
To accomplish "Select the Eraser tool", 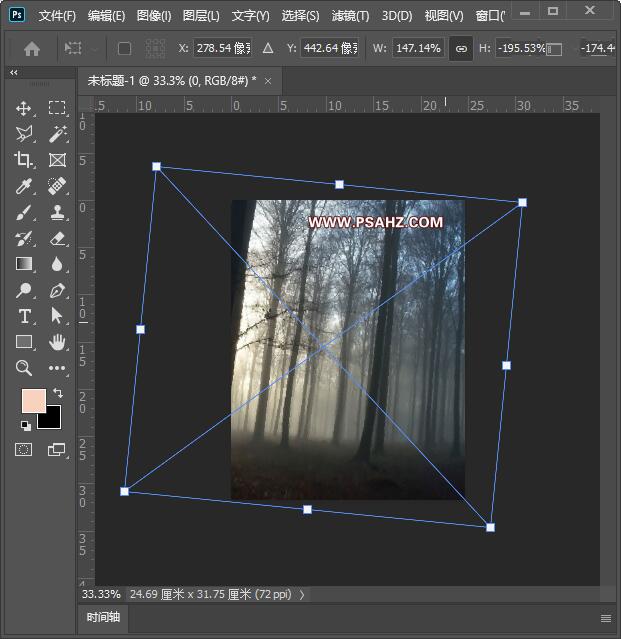I will coord(57,238).
